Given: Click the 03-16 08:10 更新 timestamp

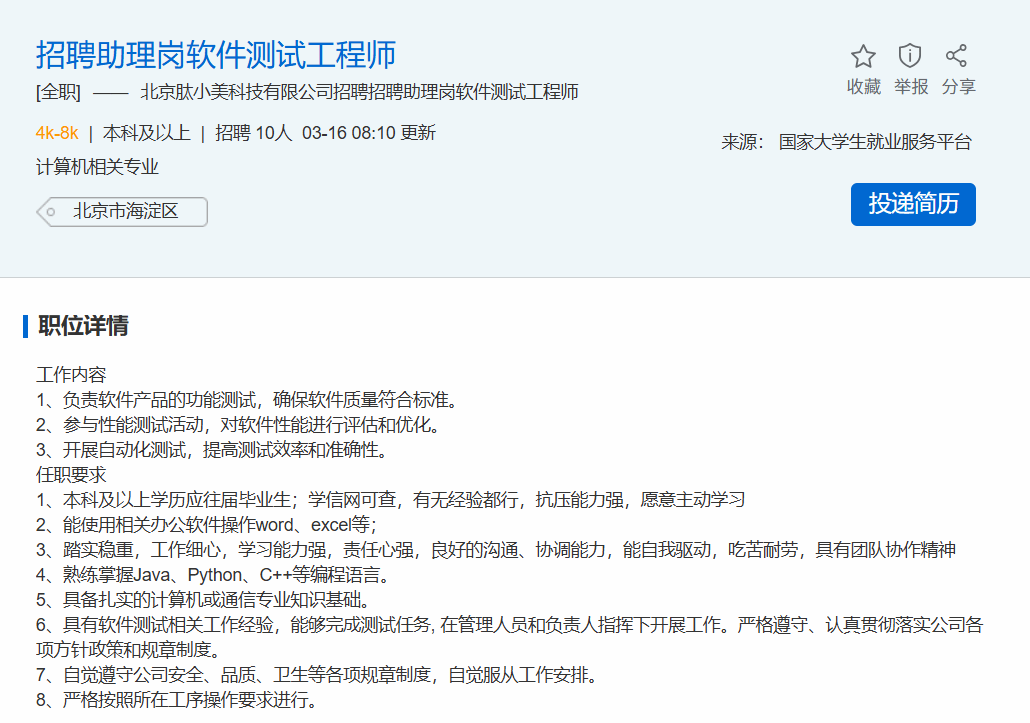Looking at the screenshot, I should pyautogui.click(x=369, y=133).
